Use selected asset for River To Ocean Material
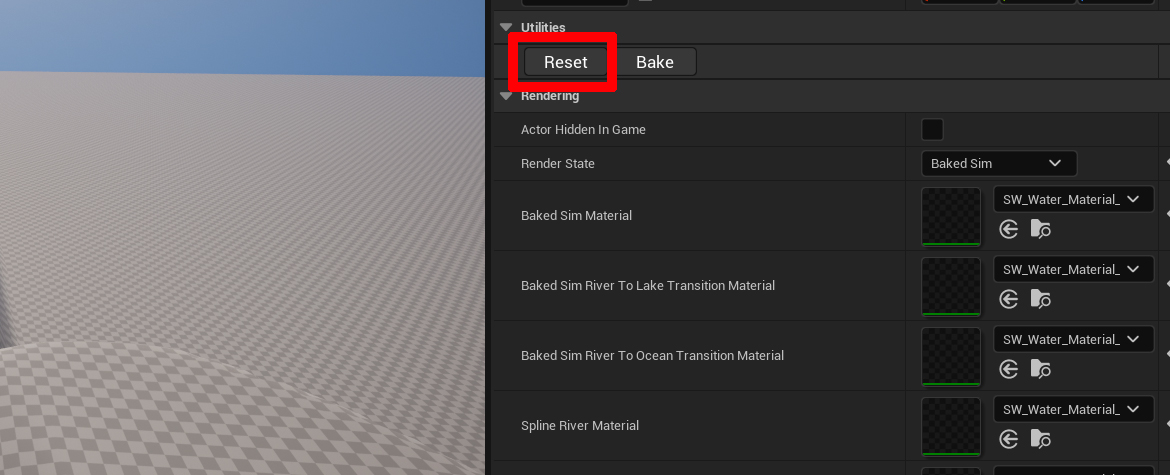The height and width of the screenshot is (475, 1170). coord(1009,370)
